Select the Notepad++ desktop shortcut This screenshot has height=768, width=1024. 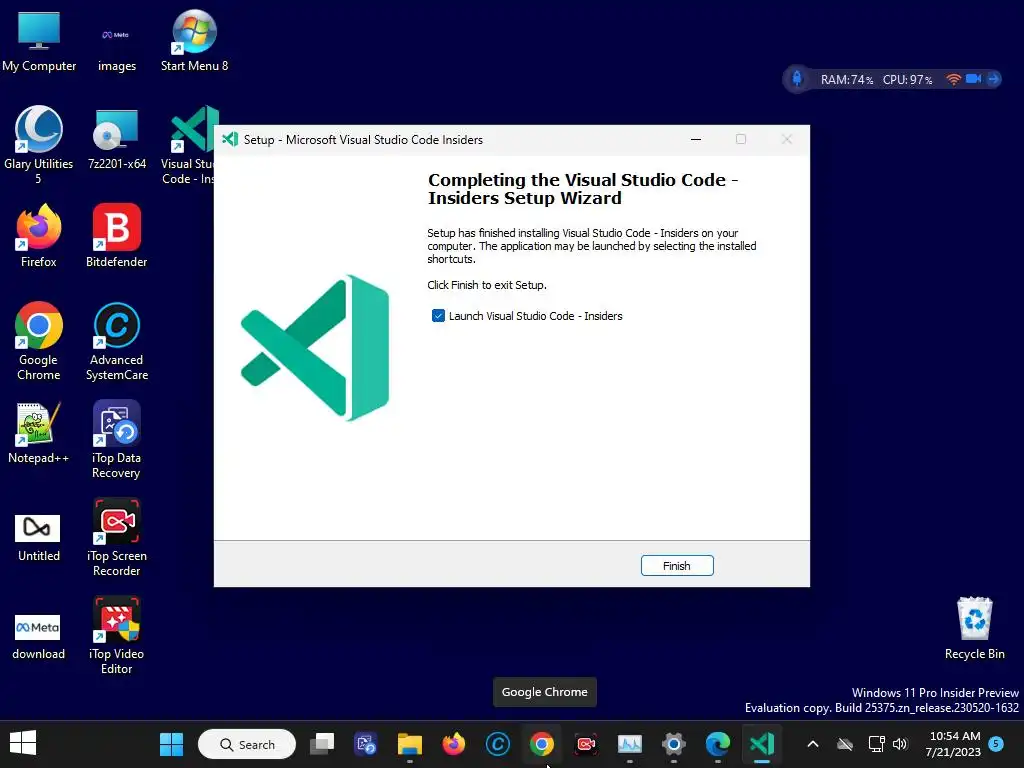point(39,433)
